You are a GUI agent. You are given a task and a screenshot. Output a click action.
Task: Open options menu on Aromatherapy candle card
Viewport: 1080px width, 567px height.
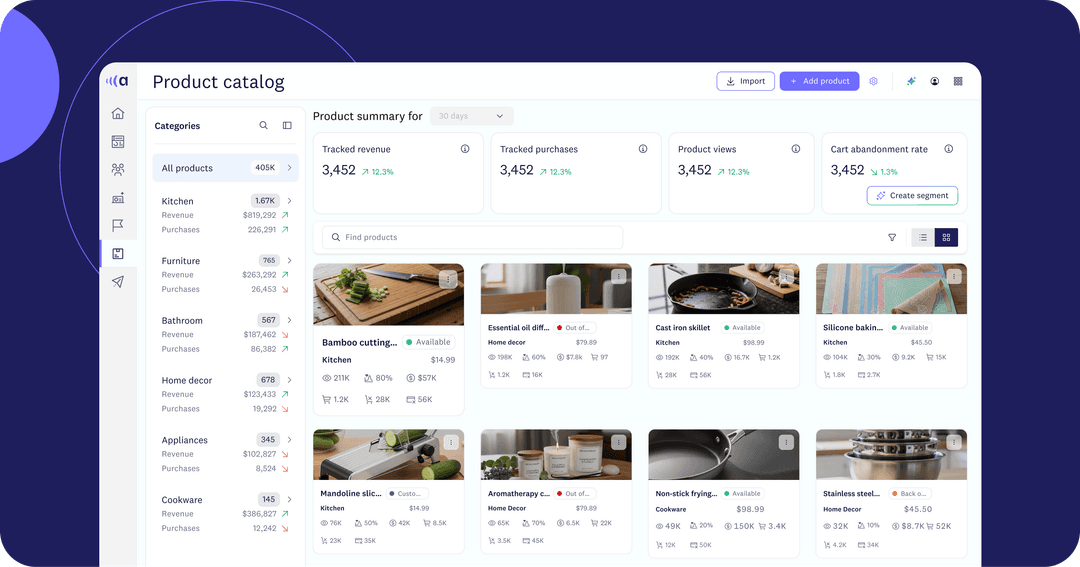point(619,442)
